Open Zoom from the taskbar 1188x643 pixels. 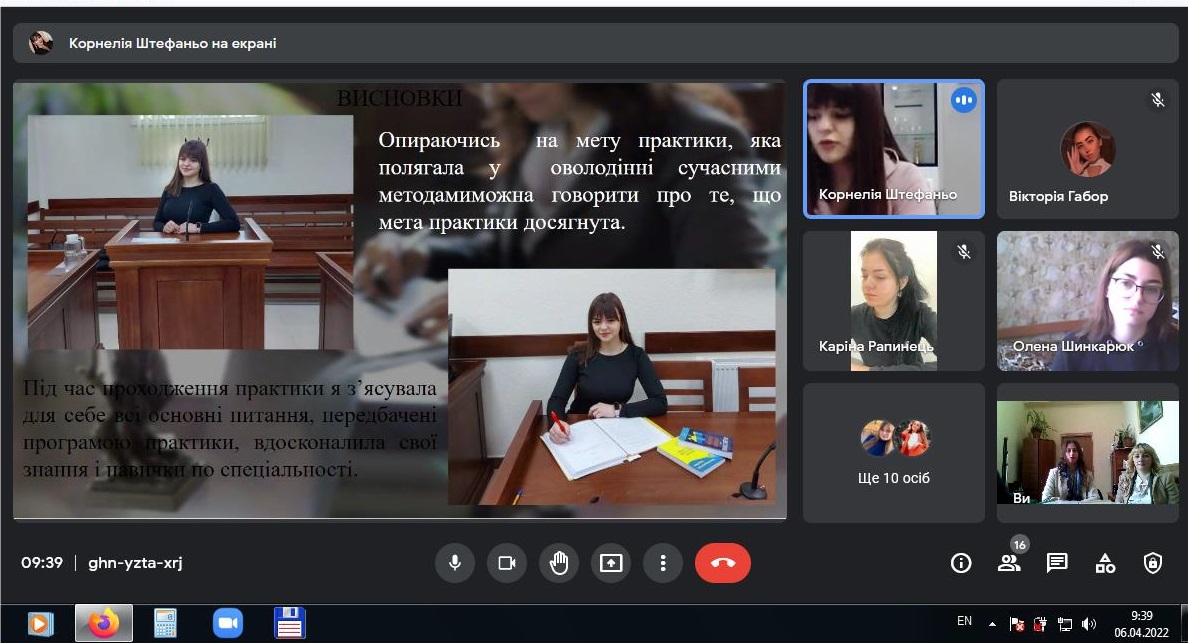pos(227,623)
